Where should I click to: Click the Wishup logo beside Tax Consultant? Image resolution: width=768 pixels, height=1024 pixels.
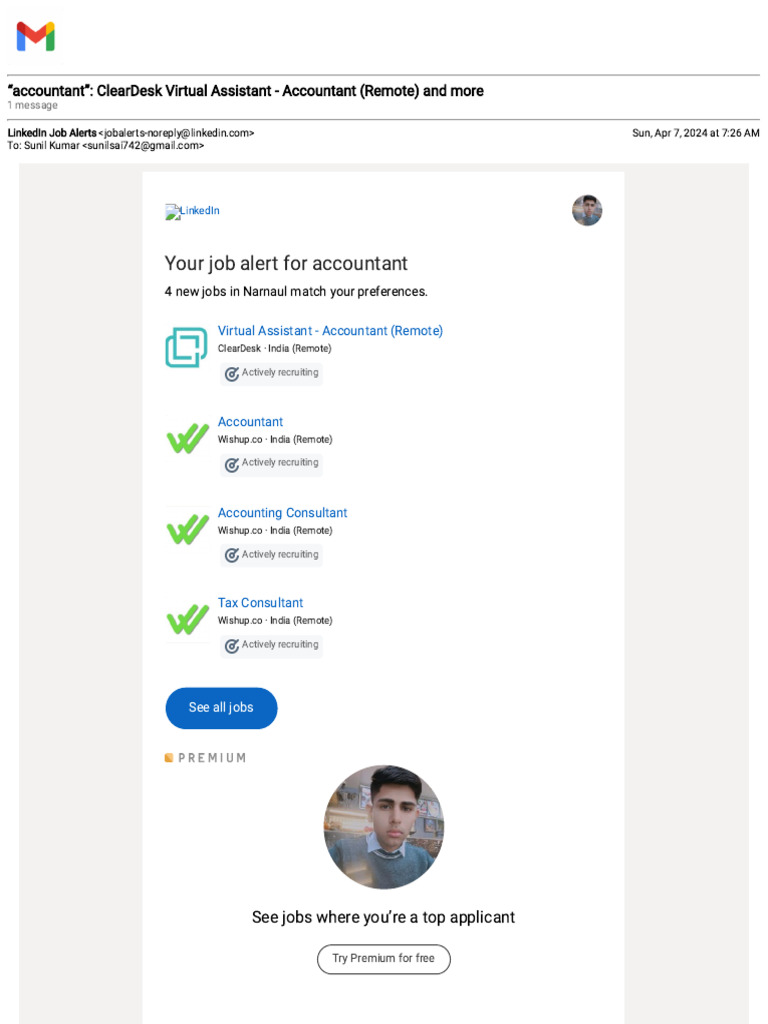point(187,619)
